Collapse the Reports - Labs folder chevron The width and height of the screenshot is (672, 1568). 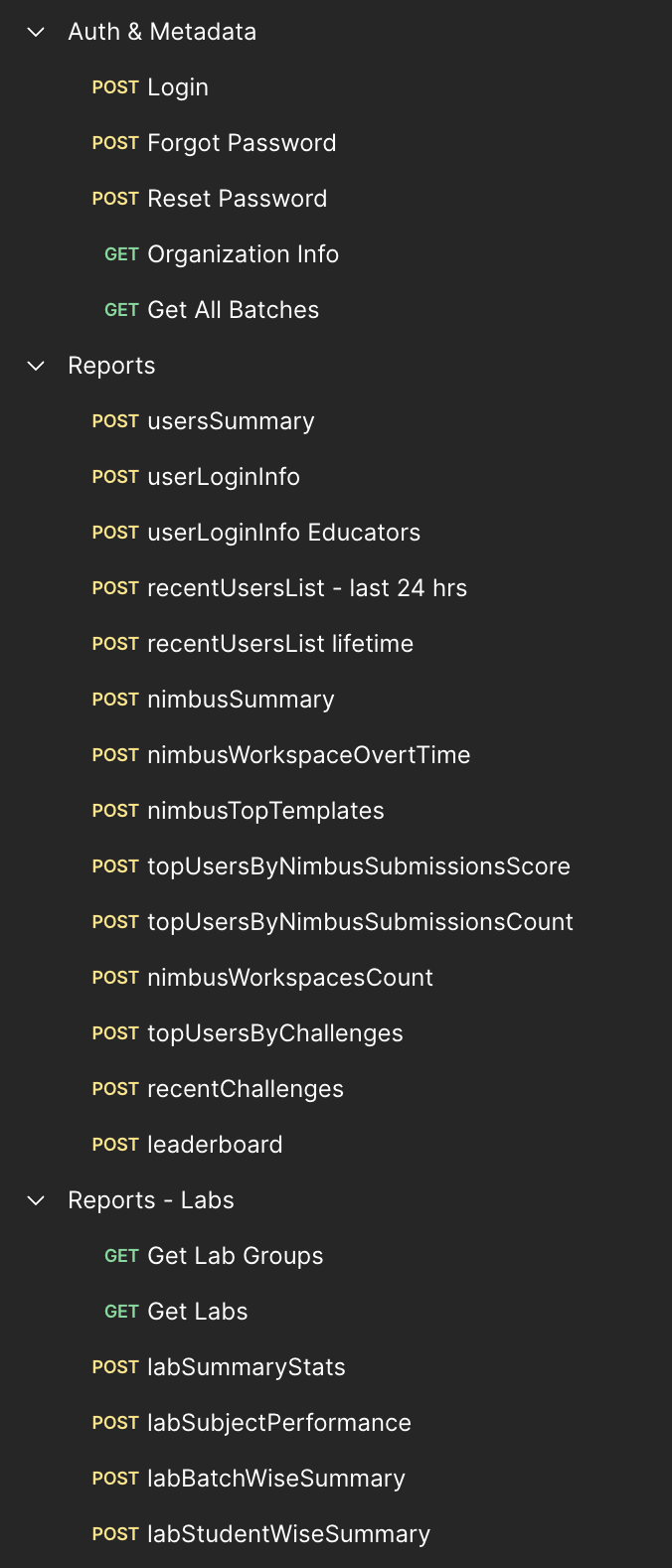(36, 1200)
